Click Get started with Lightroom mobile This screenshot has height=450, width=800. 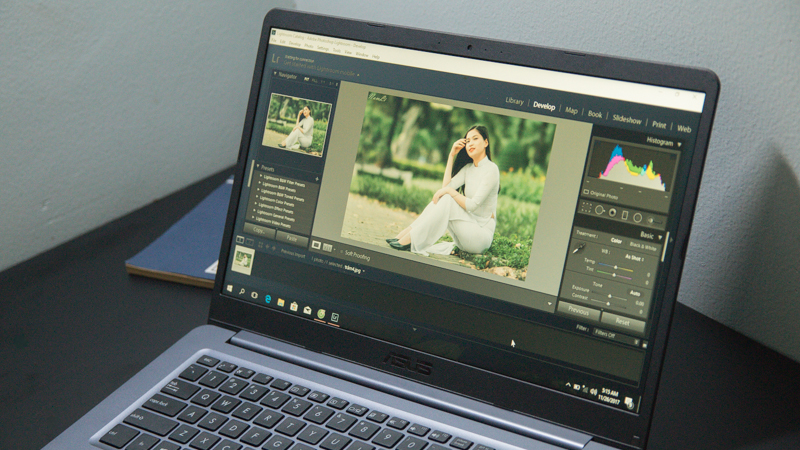coord(319,68)
